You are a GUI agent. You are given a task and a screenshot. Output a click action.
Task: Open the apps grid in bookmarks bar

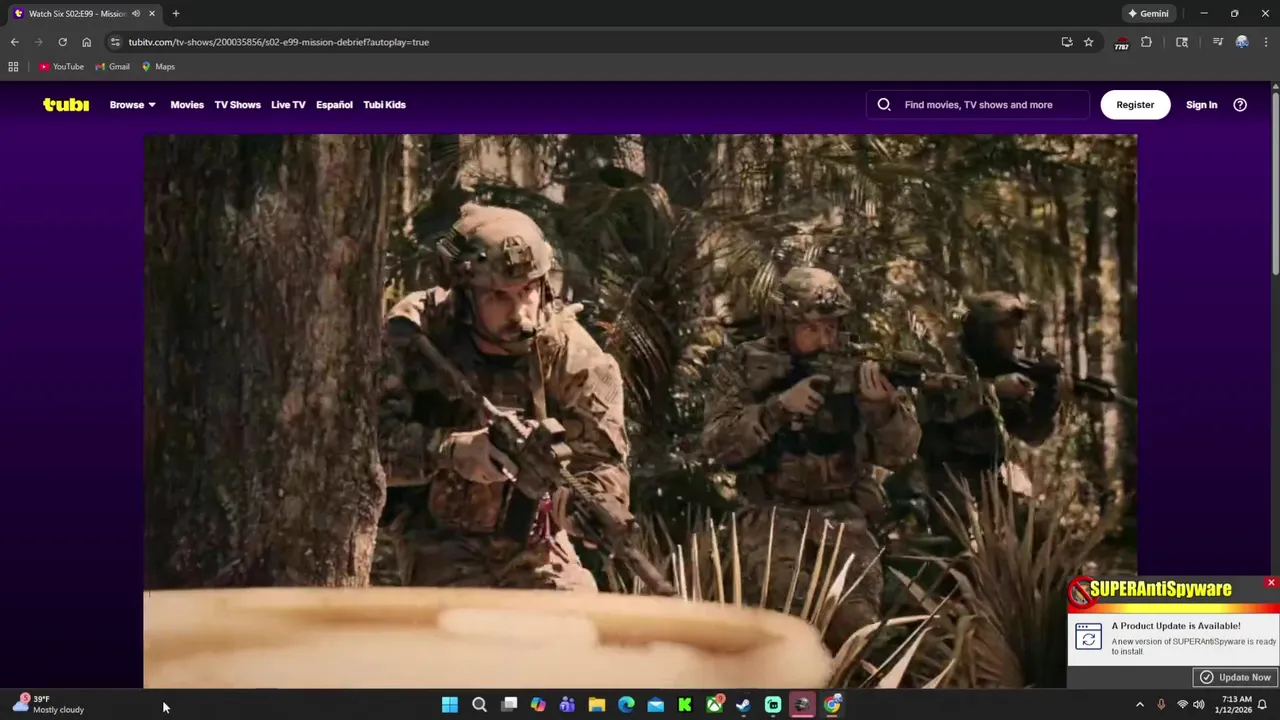pyautogui.click(x=13, y=67)
